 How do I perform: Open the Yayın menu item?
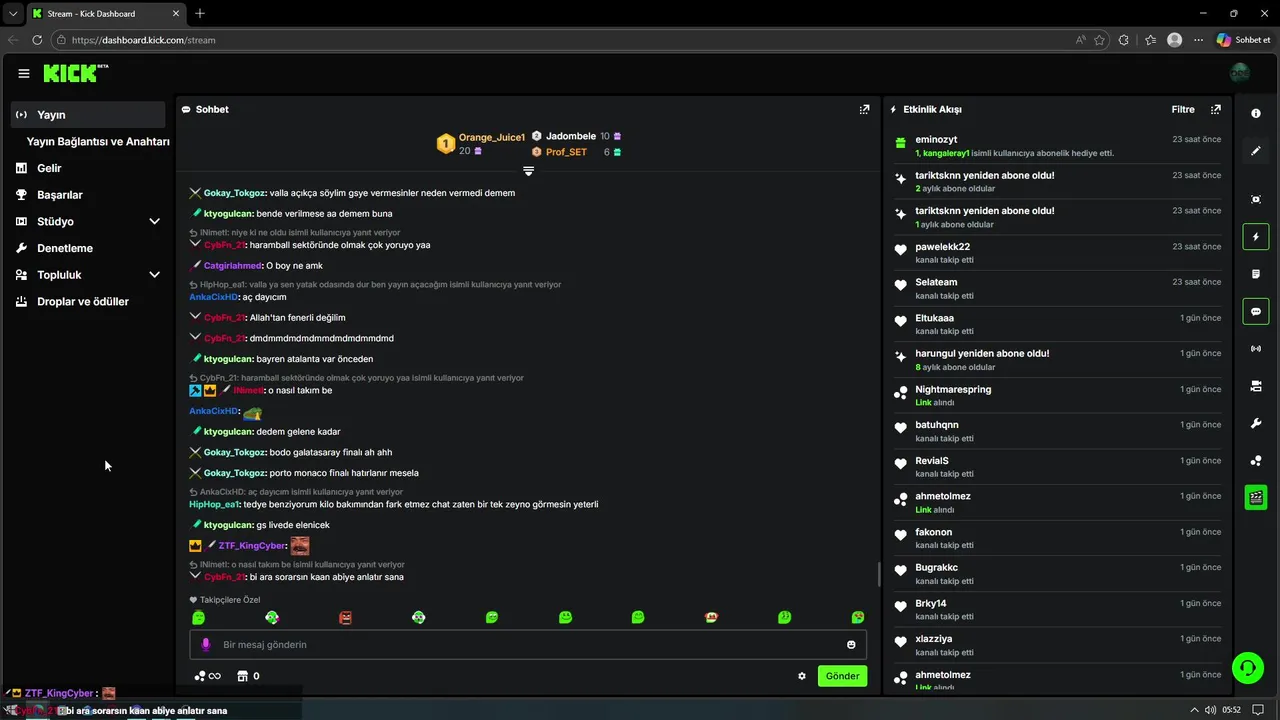click(x=88, y=115)
